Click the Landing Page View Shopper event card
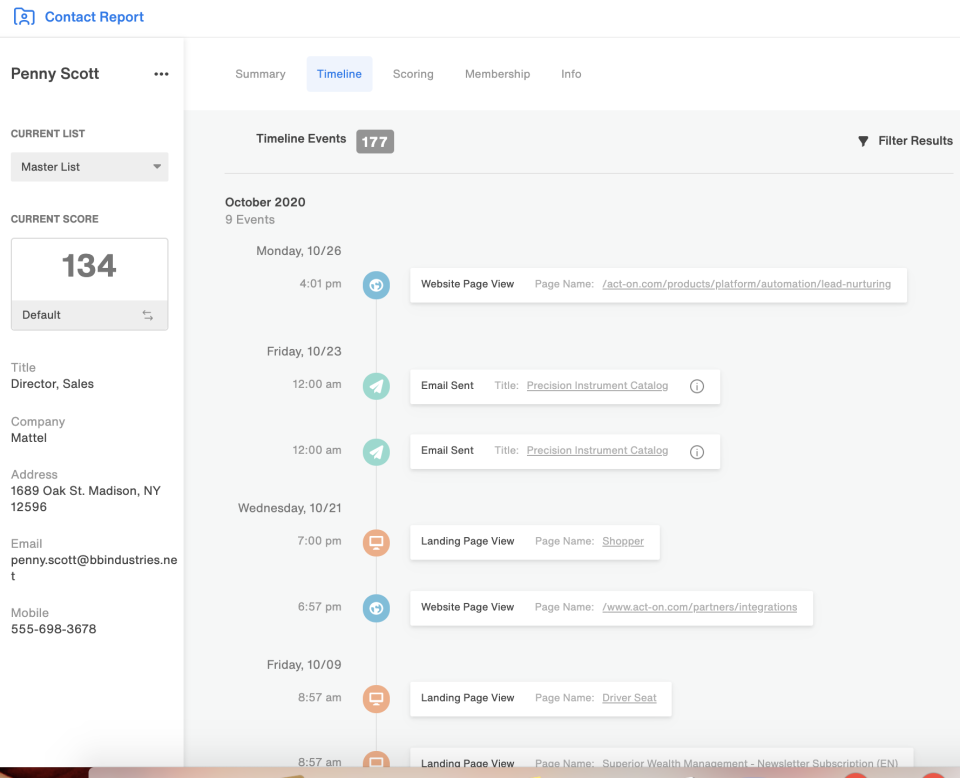This screenshot has height=778, width=960. pos(535,542)
